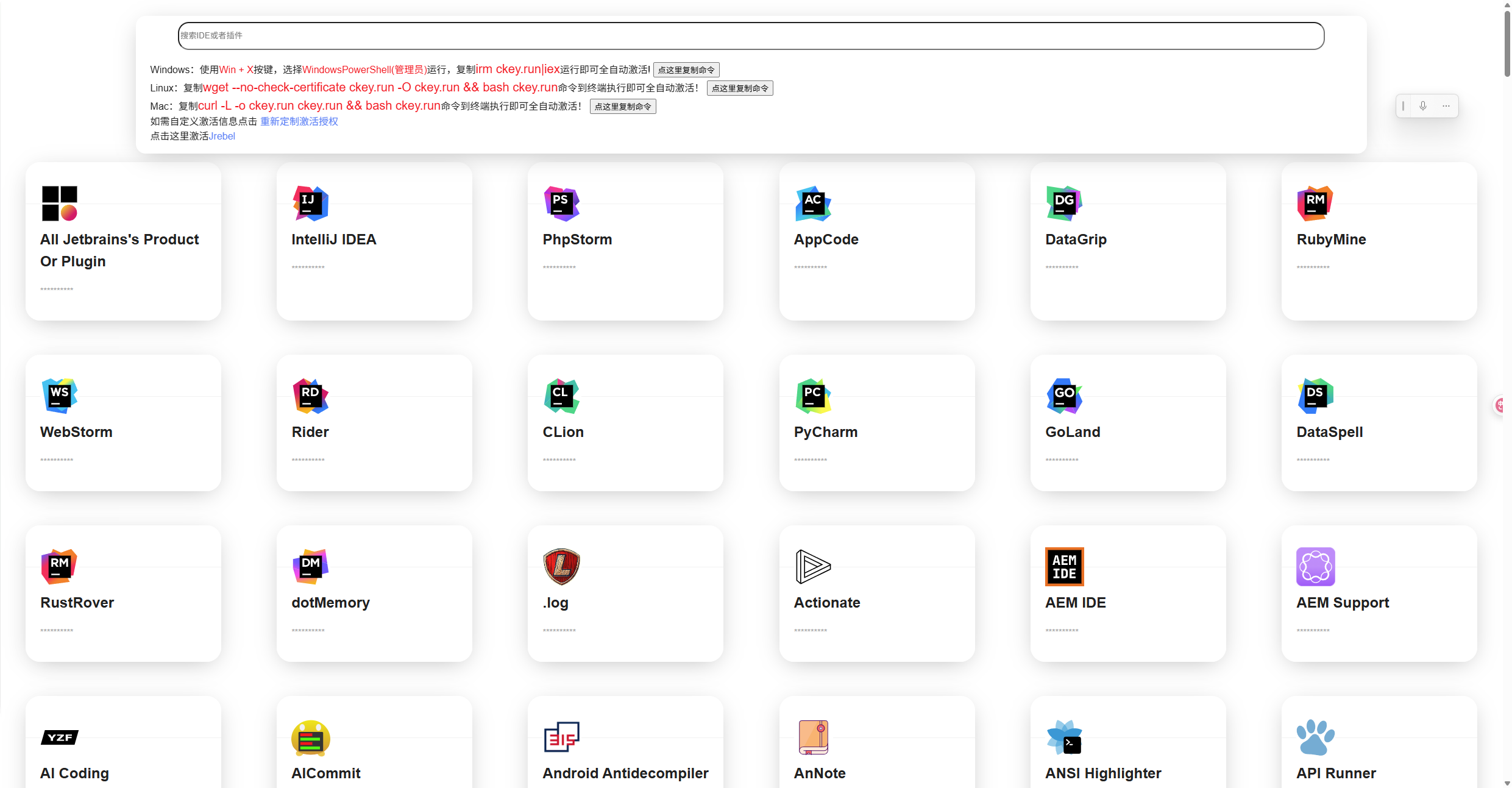Screen dimensions: 1512x788
Task: Click the AEM IDE title text
Action: click(x=1075, y=603)
